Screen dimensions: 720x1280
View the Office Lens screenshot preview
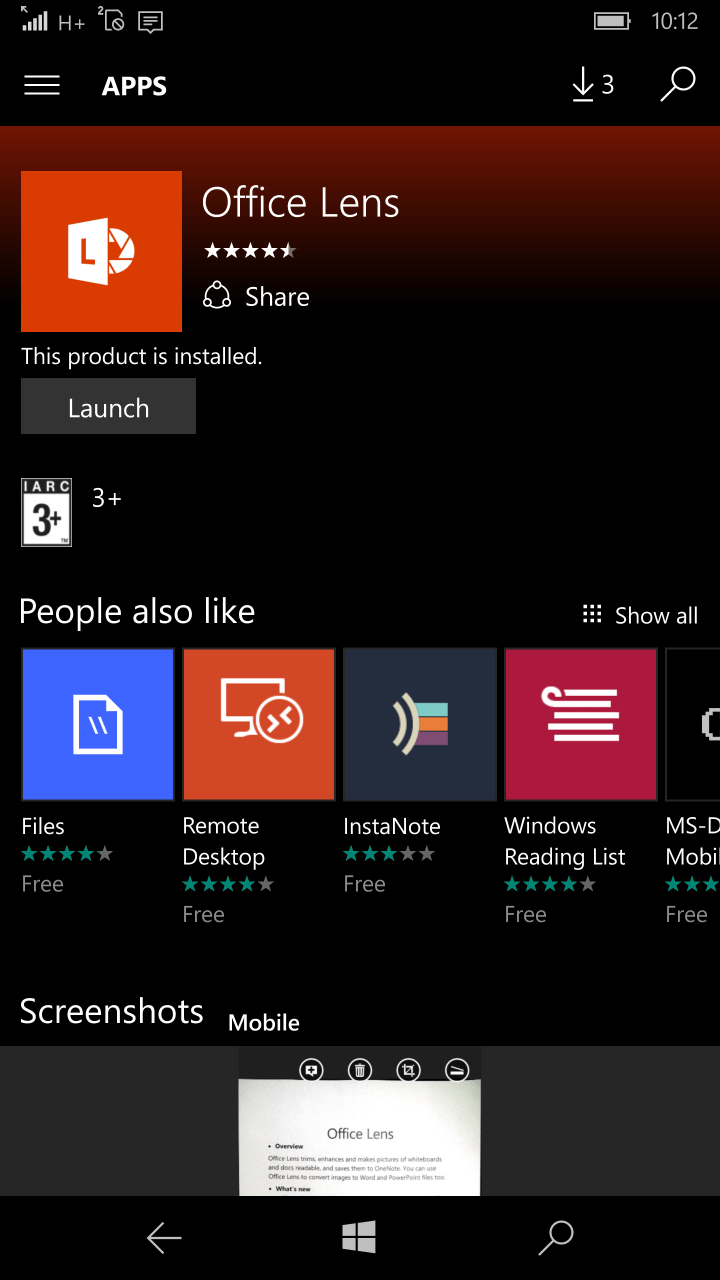(x=360, y=1122)
